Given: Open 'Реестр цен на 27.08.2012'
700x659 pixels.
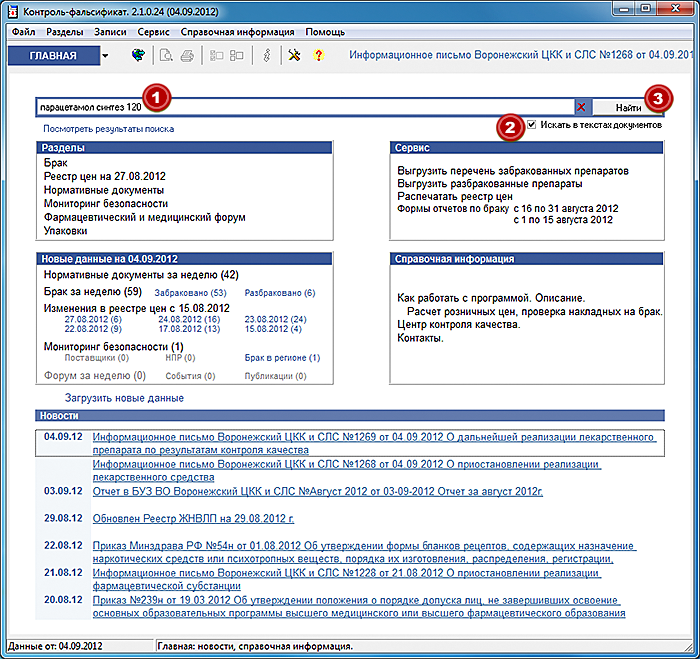Looking at the screenshot, I should coord(104,176).
